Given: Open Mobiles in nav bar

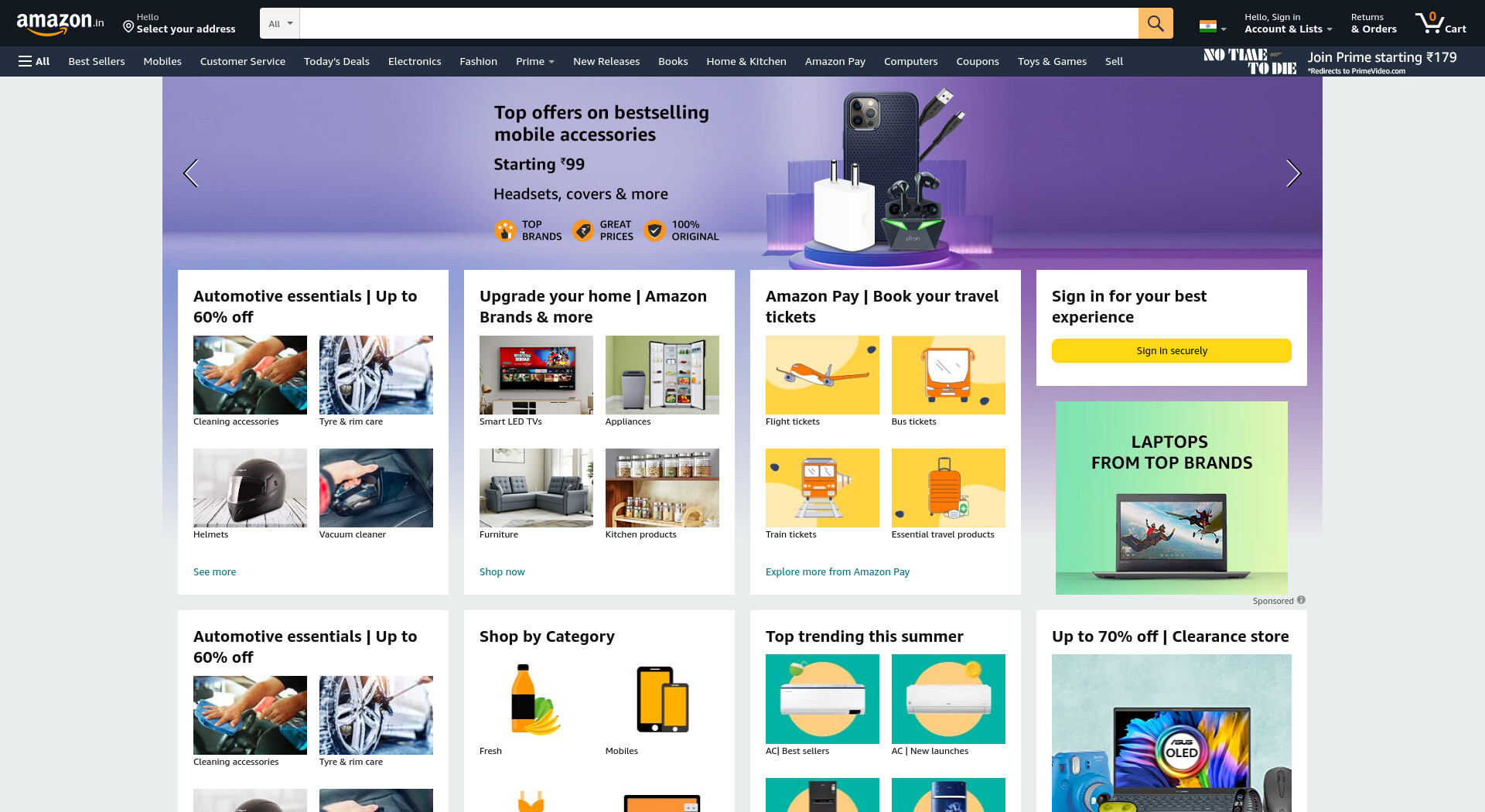Looking at the screenshot, I should point(162,61).
